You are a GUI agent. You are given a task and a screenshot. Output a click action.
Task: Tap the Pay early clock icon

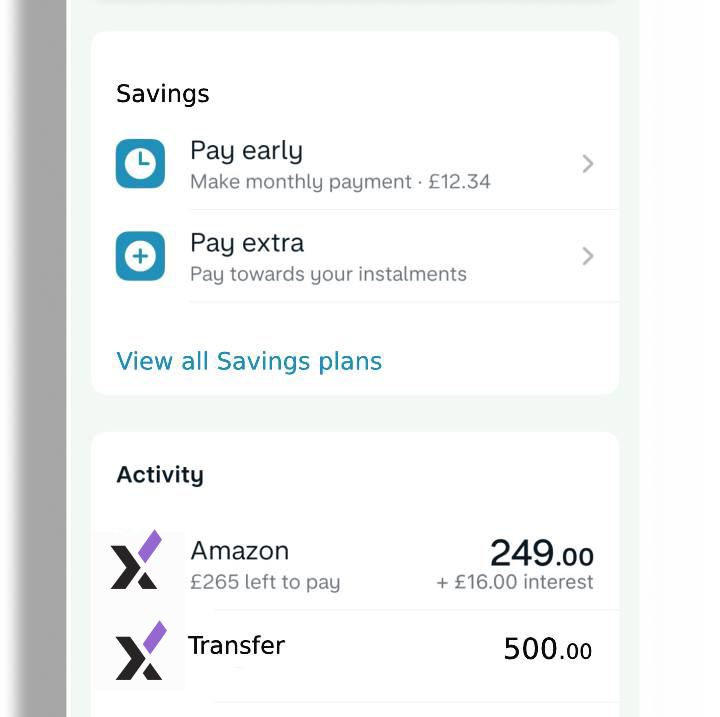click(x=140, y=164)
